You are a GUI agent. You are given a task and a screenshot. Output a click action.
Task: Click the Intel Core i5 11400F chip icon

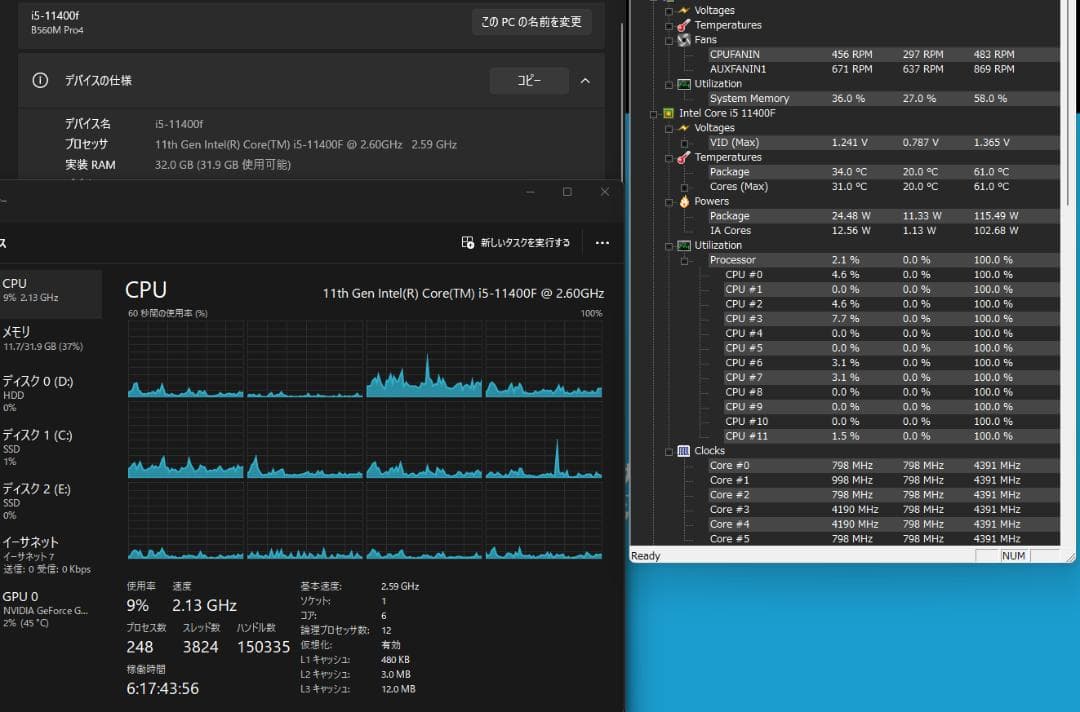pos(669,112)
